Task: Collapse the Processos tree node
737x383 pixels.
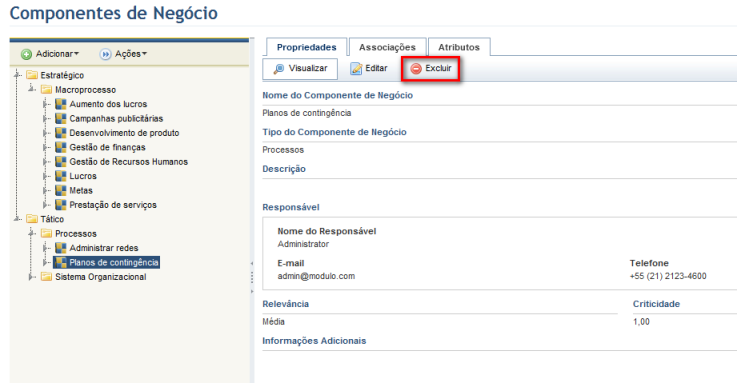Action: click(31, 234)
